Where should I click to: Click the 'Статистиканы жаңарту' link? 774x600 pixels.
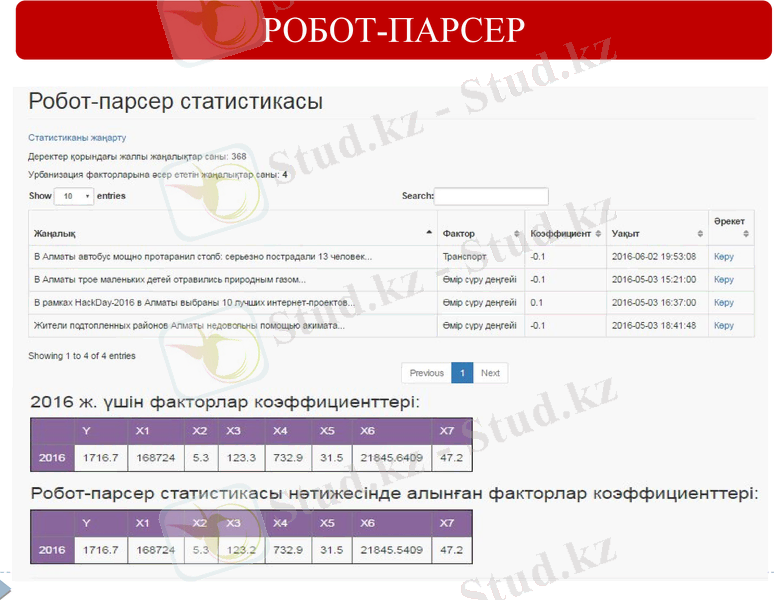[x=77, y=138]
